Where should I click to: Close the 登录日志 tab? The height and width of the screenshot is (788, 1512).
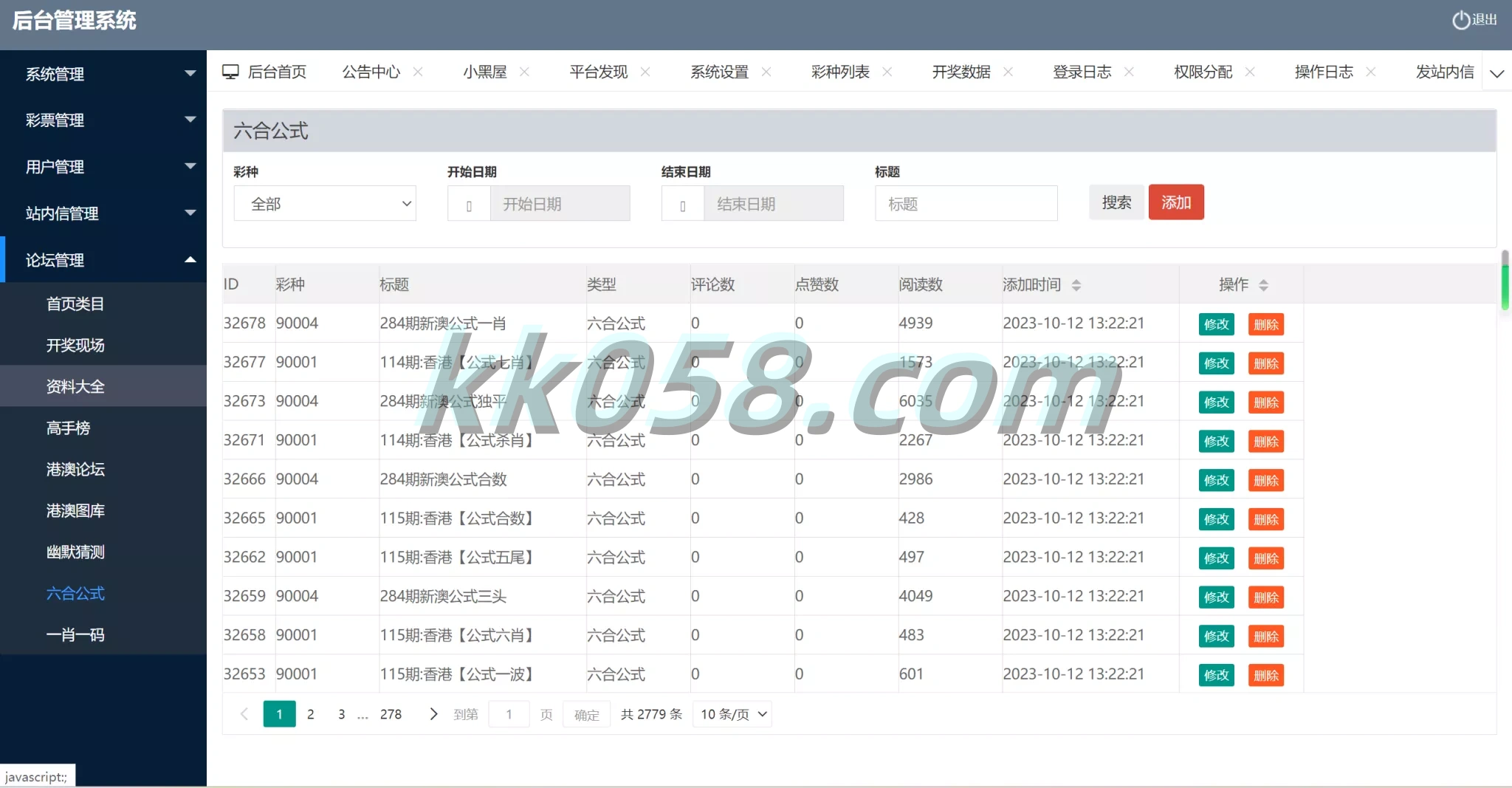tap(1129, 72)
